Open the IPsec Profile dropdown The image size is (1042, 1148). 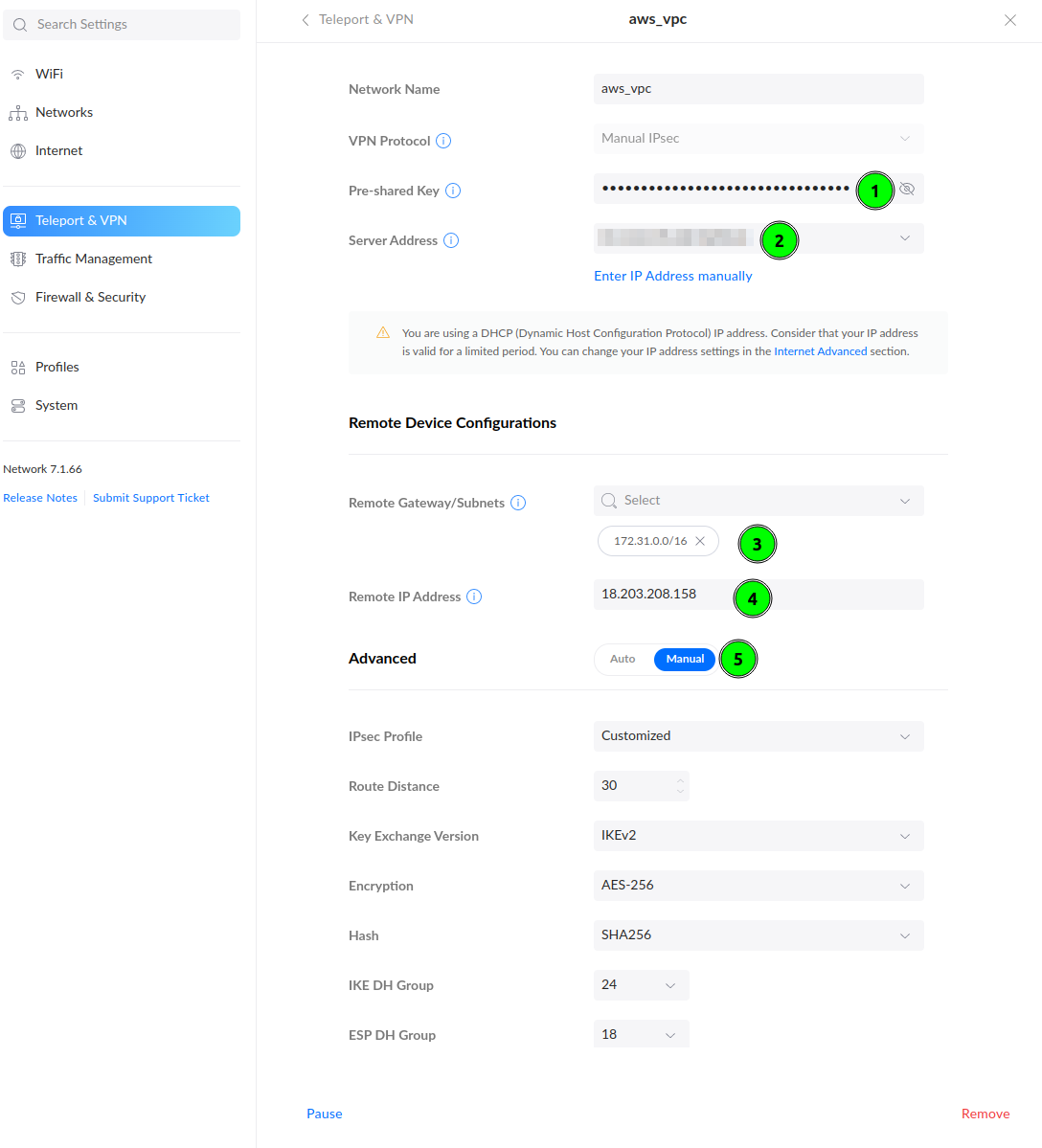coord(758,736)
